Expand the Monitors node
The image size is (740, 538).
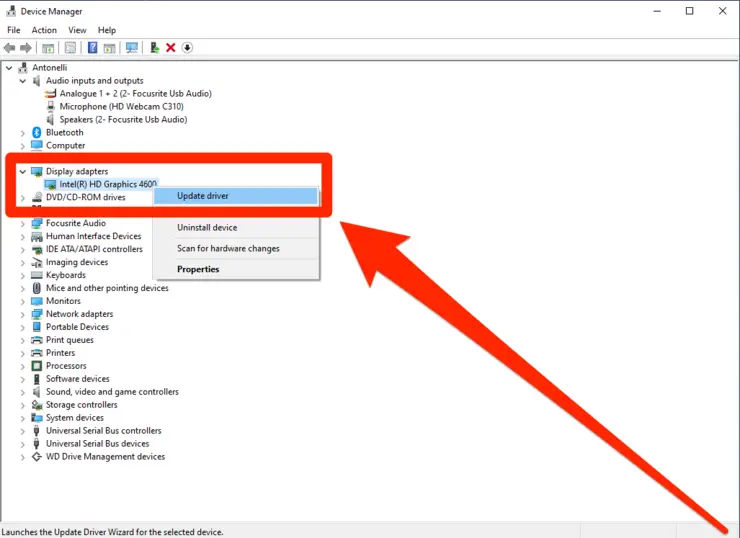[23, 302]
